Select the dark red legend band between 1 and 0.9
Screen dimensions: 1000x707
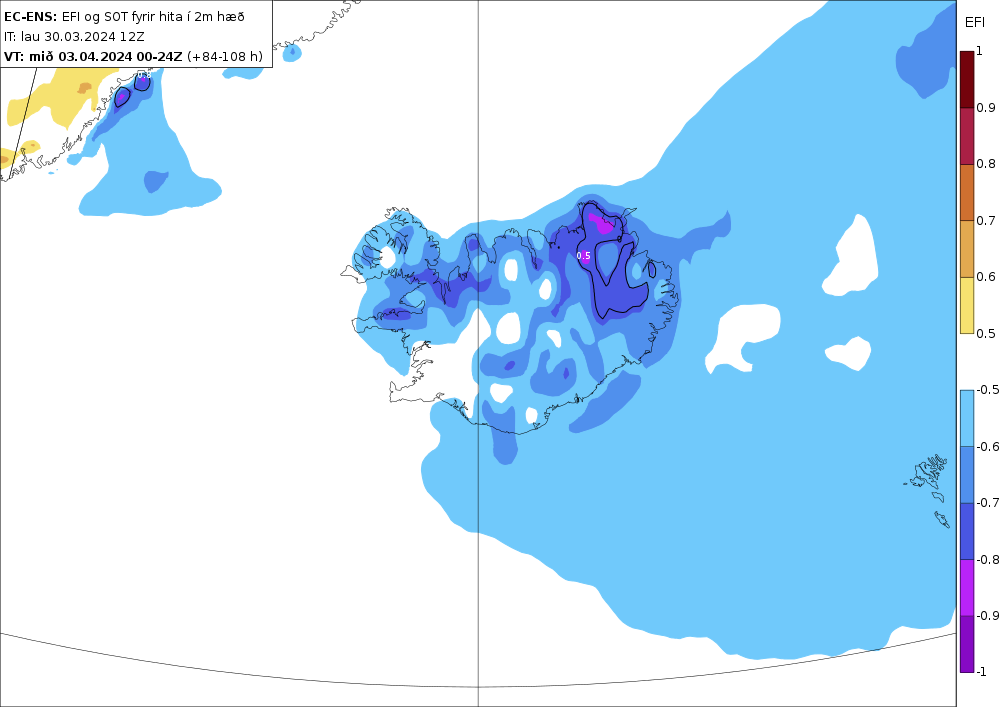tap(967, 80)
